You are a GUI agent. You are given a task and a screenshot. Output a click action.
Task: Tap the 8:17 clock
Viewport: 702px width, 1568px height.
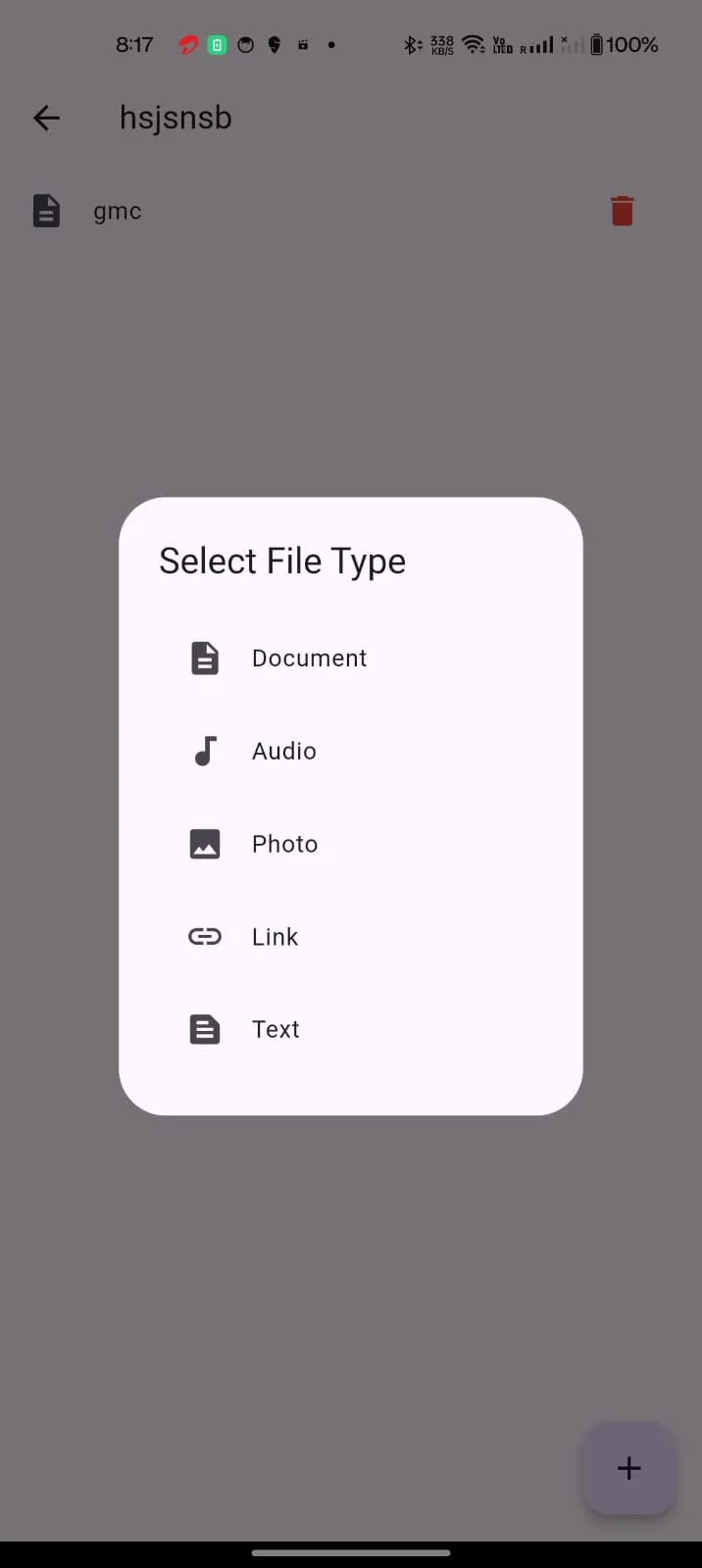click(134, 44)
